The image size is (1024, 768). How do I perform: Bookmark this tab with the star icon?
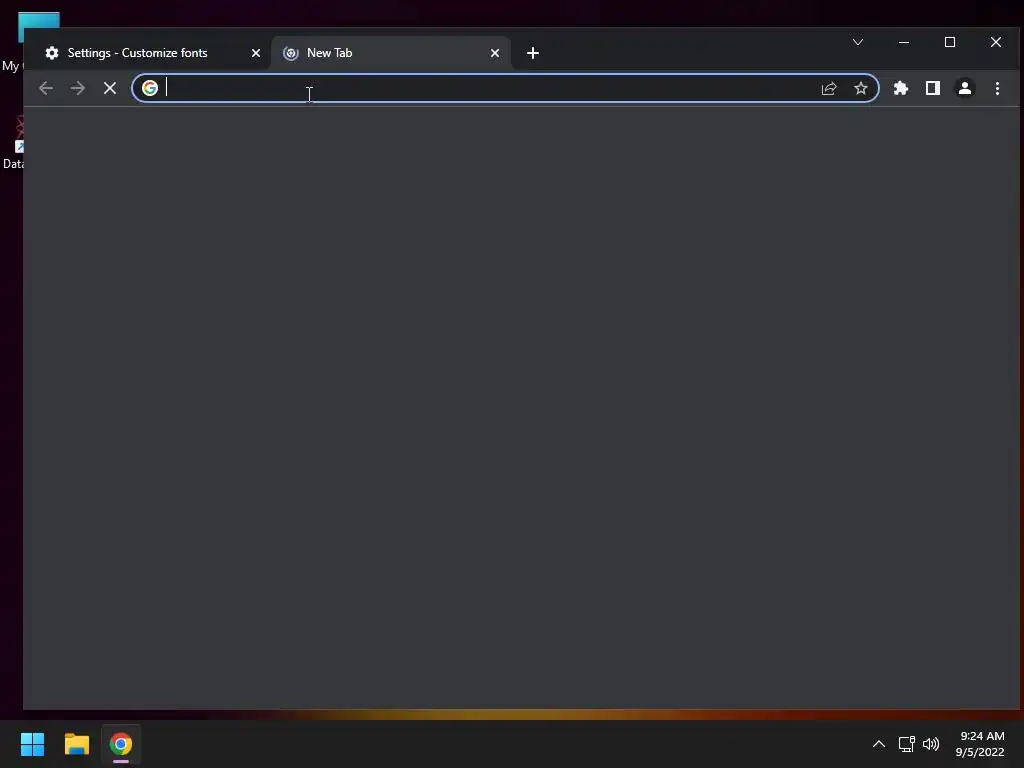pos(861,88)
